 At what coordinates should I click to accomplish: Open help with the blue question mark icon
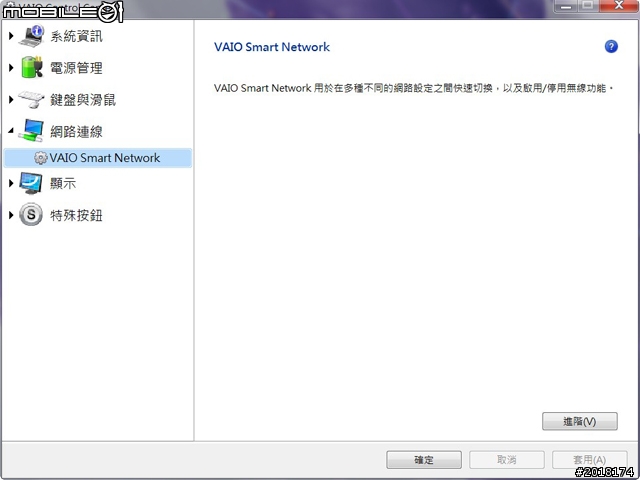pos(611,47)
